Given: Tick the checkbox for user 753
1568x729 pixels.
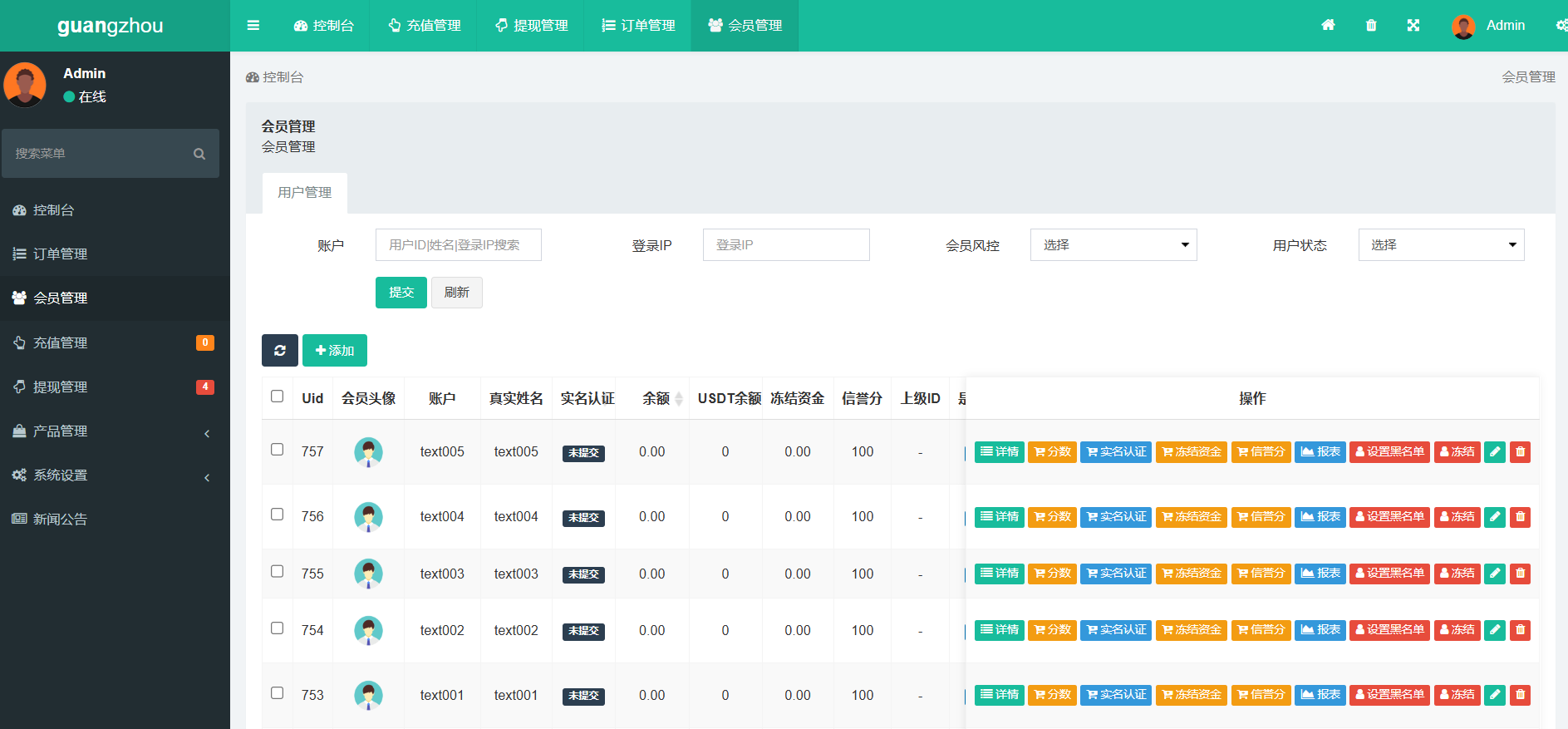Looking at the screenshot, I should 278,693.
